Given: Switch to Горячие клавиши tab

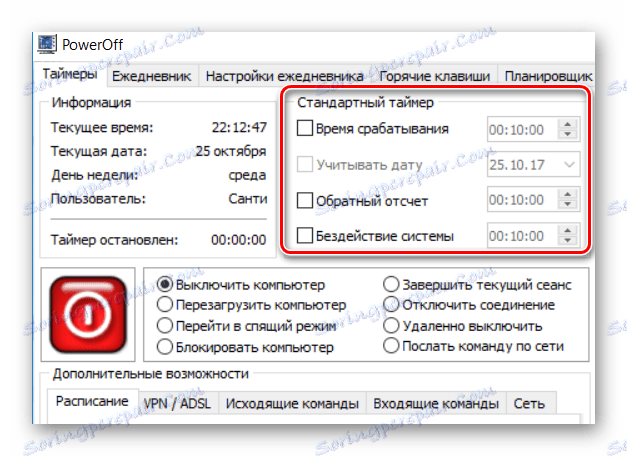Looking at the screenshot, I should pyautogui.click(x=434, y=76).
